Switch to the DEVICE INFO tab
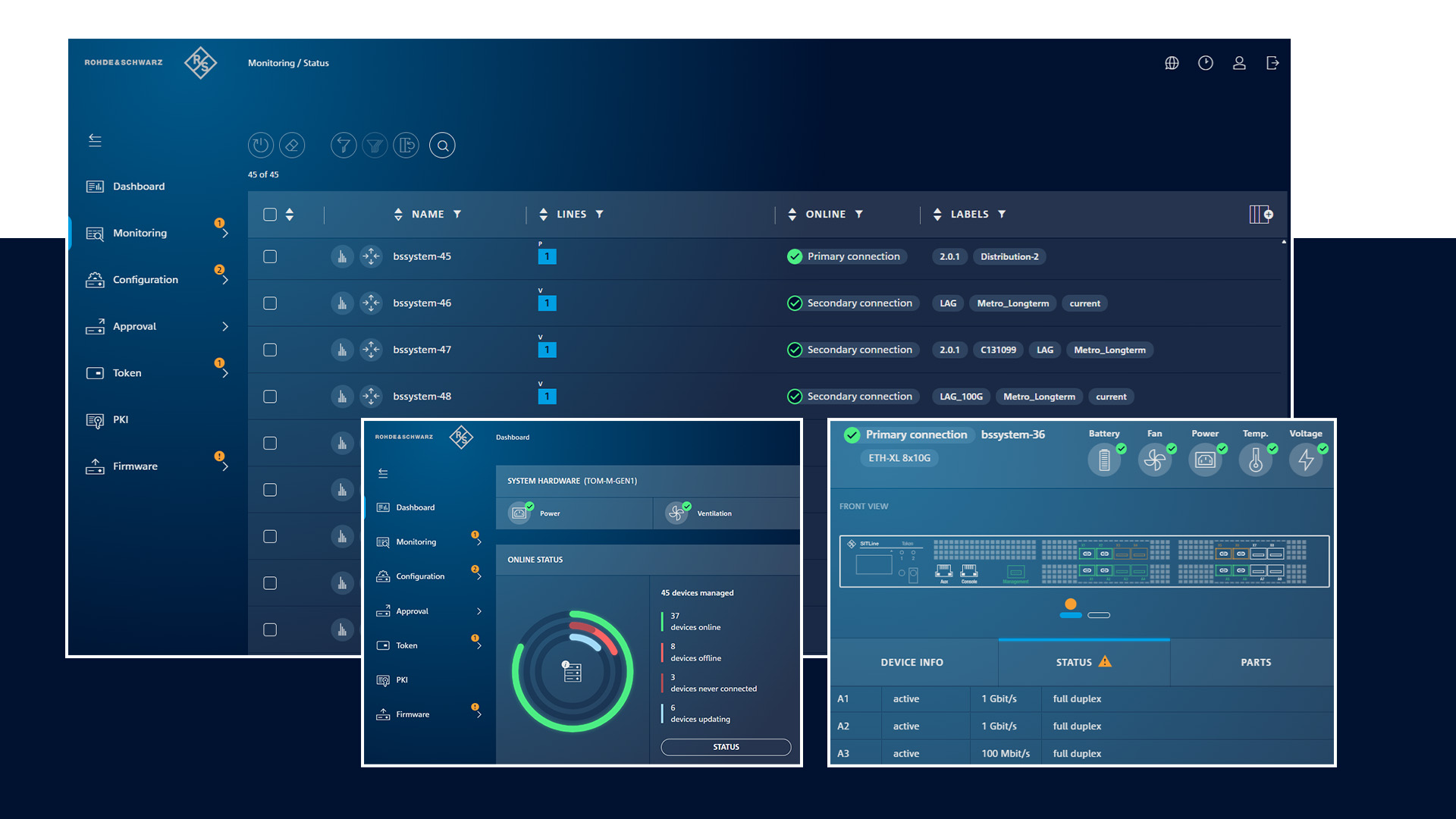The height and width of the screenshot is (819, 1456). pyautogui.click(x=912, y=662)
